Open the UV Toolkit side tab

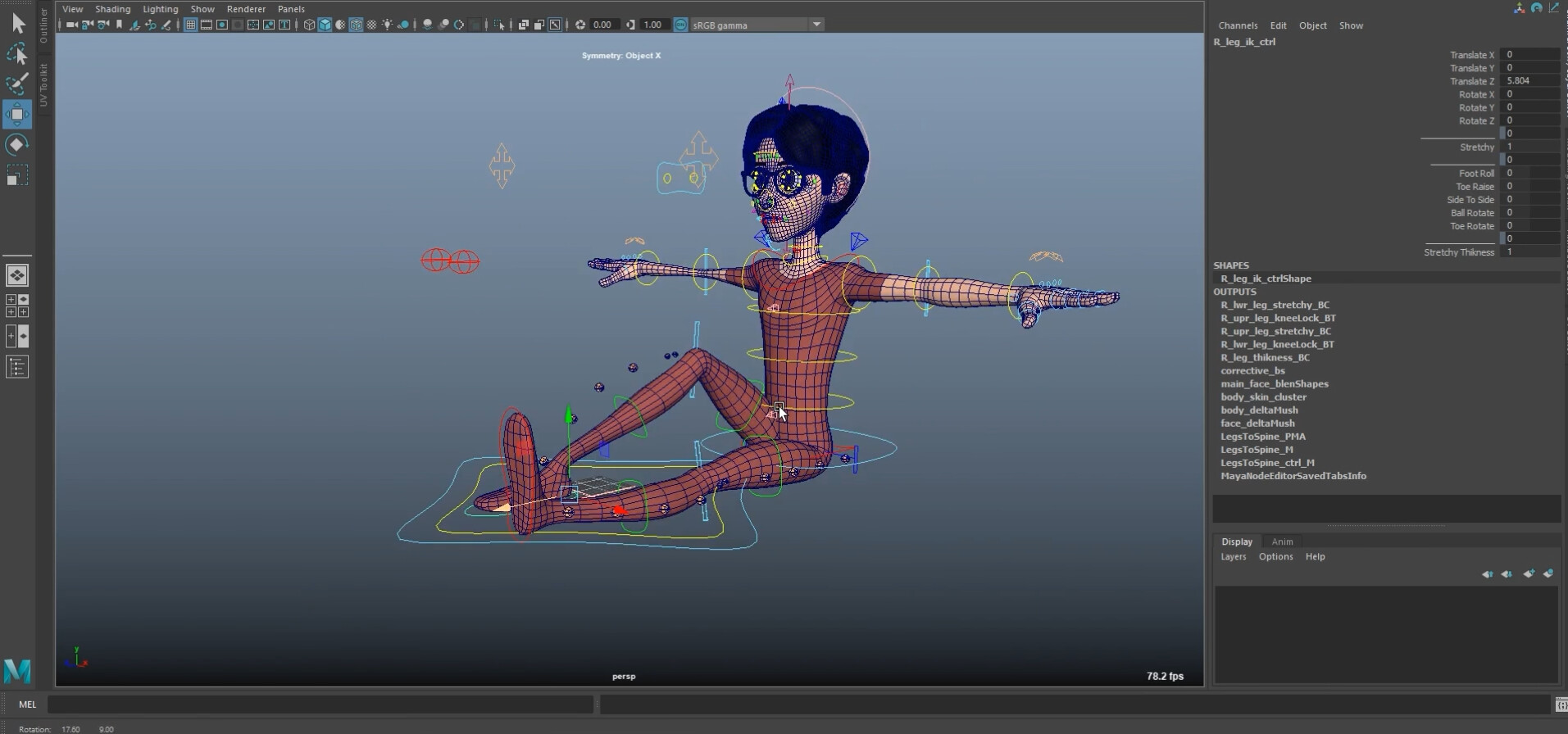tap(44, 84)
